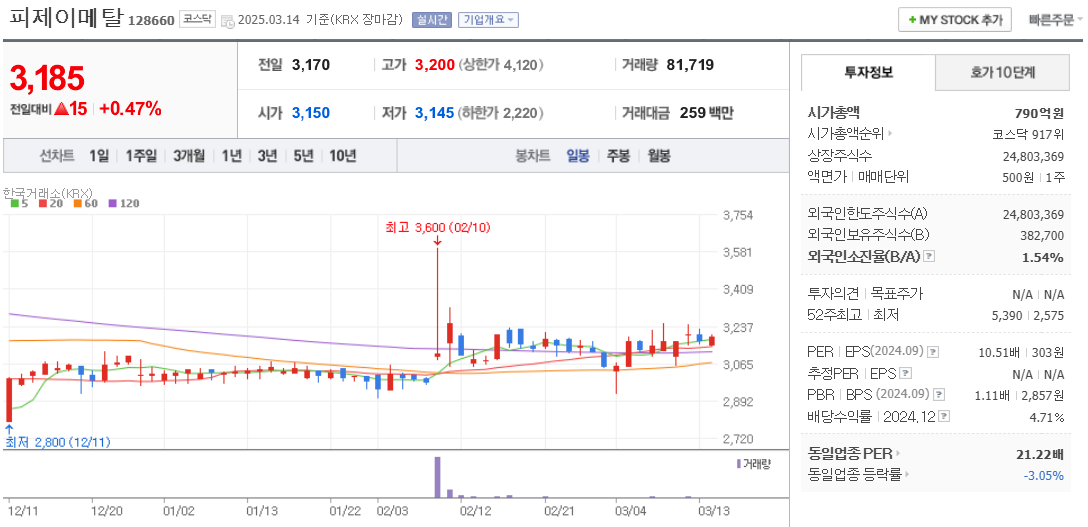The image size is (1088, 527).
Task: Click the 52주 high and low values 5,390 2,575
Action: pos(1030,316)
